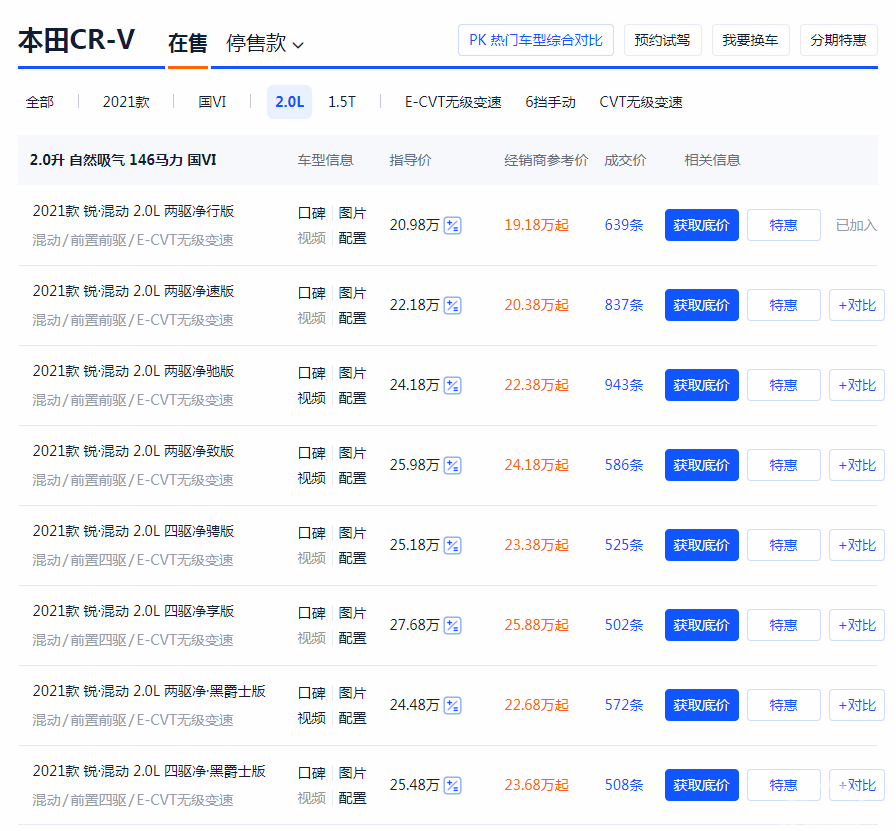View dealer price 19.18万起
This screenshot has height=831, width=896.
click(x=536, y=225)
